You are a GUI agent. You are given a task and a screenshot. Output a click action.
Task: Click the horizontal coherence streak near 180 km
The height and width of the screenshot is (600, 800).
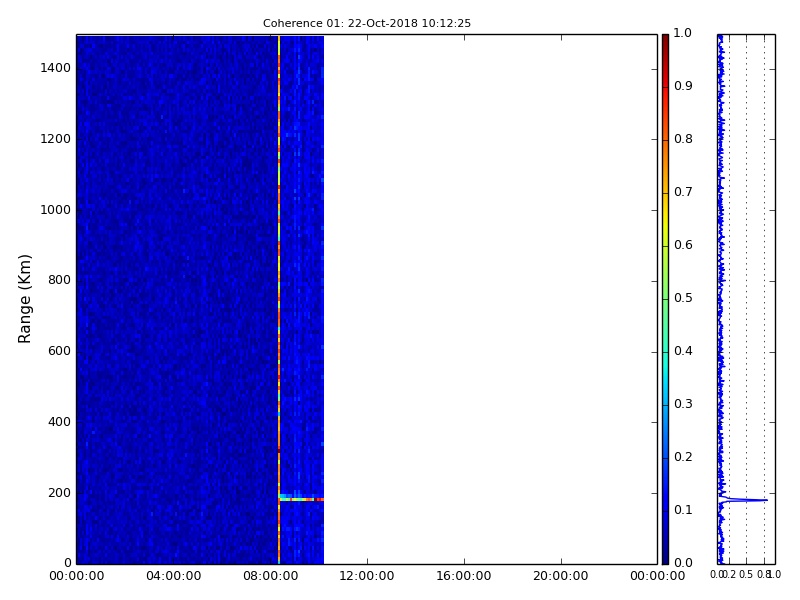click(x=301, y=499)
